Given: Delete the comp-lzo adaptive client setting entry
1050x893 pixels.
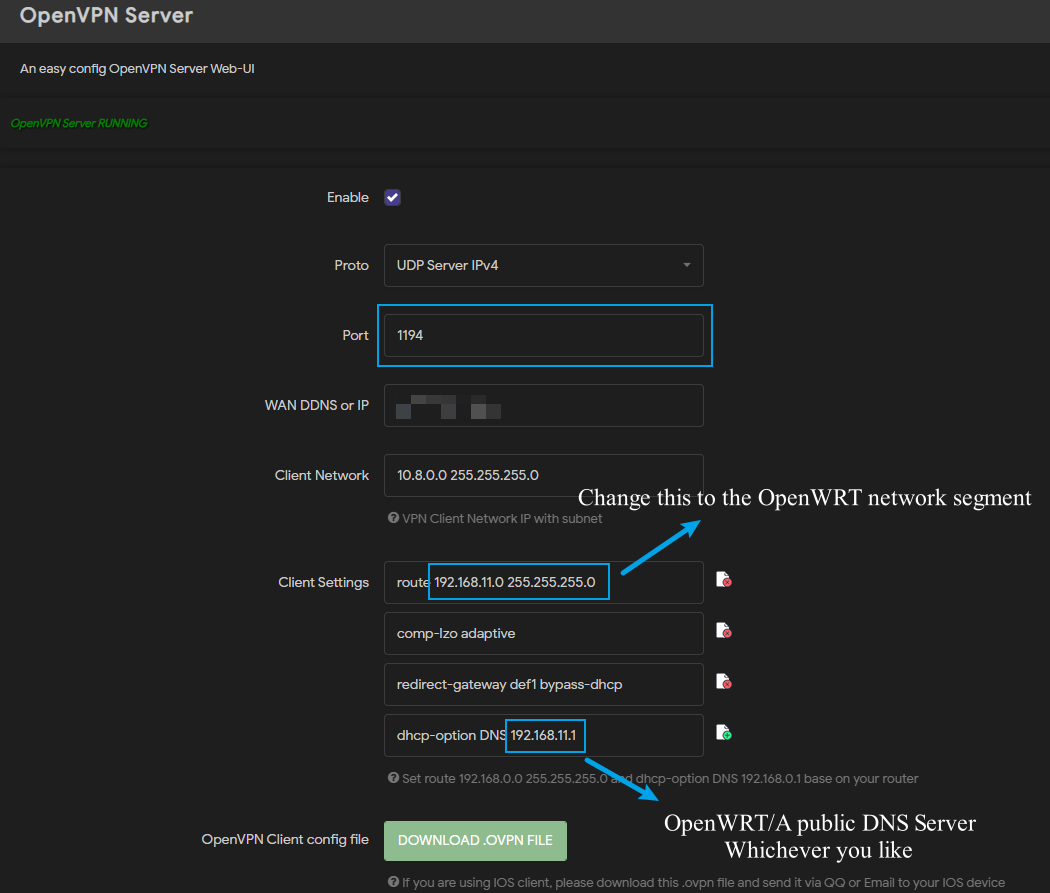Looking at the screenshot, I should coord(723,630).
